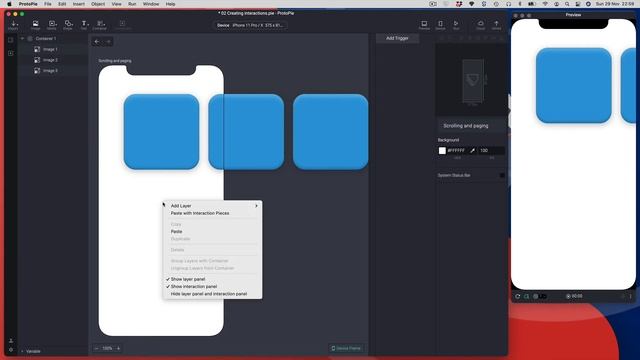The height and width of the screenshot is (360, 640).
Task: Select Container 1 layer
Action: (53, 39)
